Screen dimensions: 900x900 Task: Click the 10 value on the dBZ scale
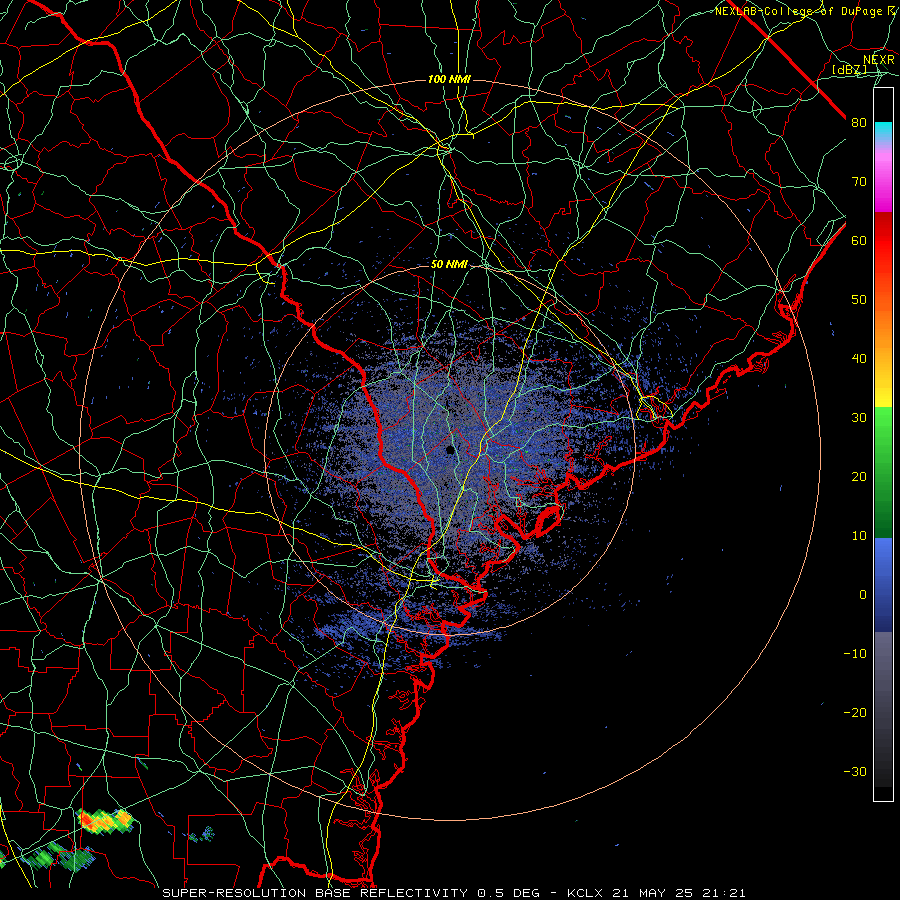click(859, 536)
